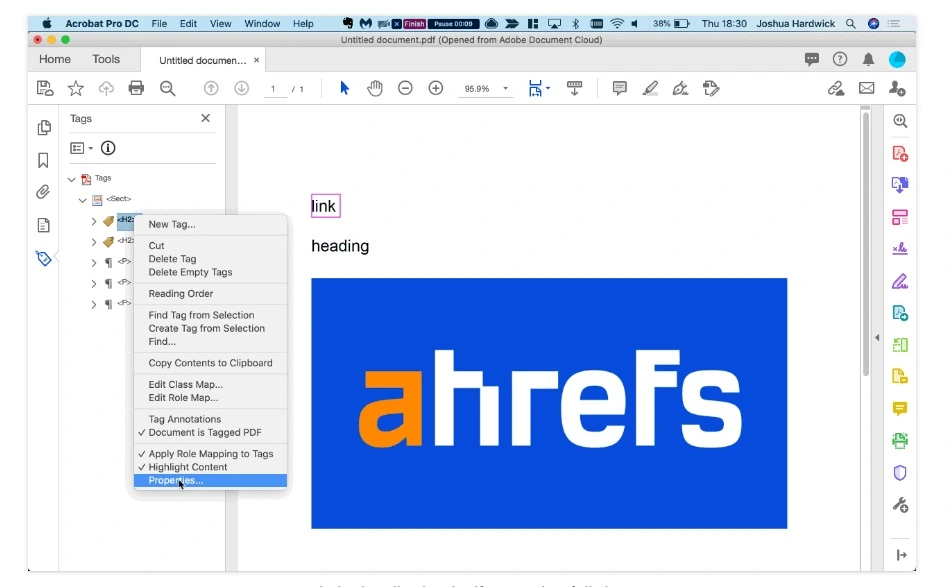Expand the second H2 tag
This screenshot has width=949, height=587.
[x=94, y=242]
